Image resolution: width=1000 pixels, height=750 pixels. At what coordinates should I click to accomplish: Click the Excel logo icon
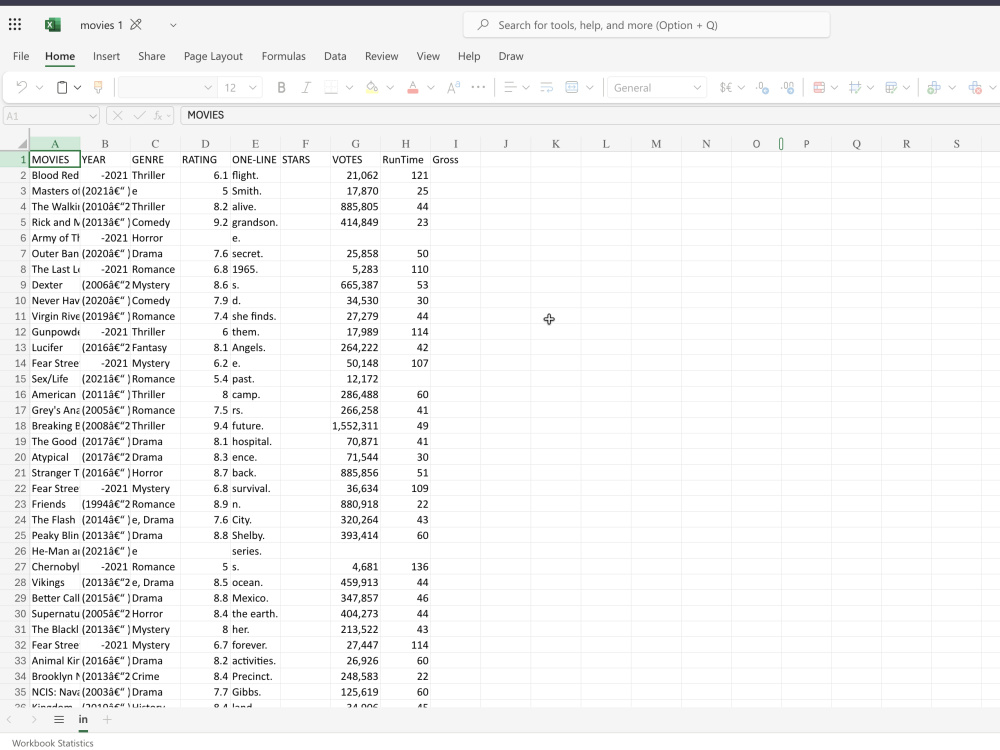(53, 25)
